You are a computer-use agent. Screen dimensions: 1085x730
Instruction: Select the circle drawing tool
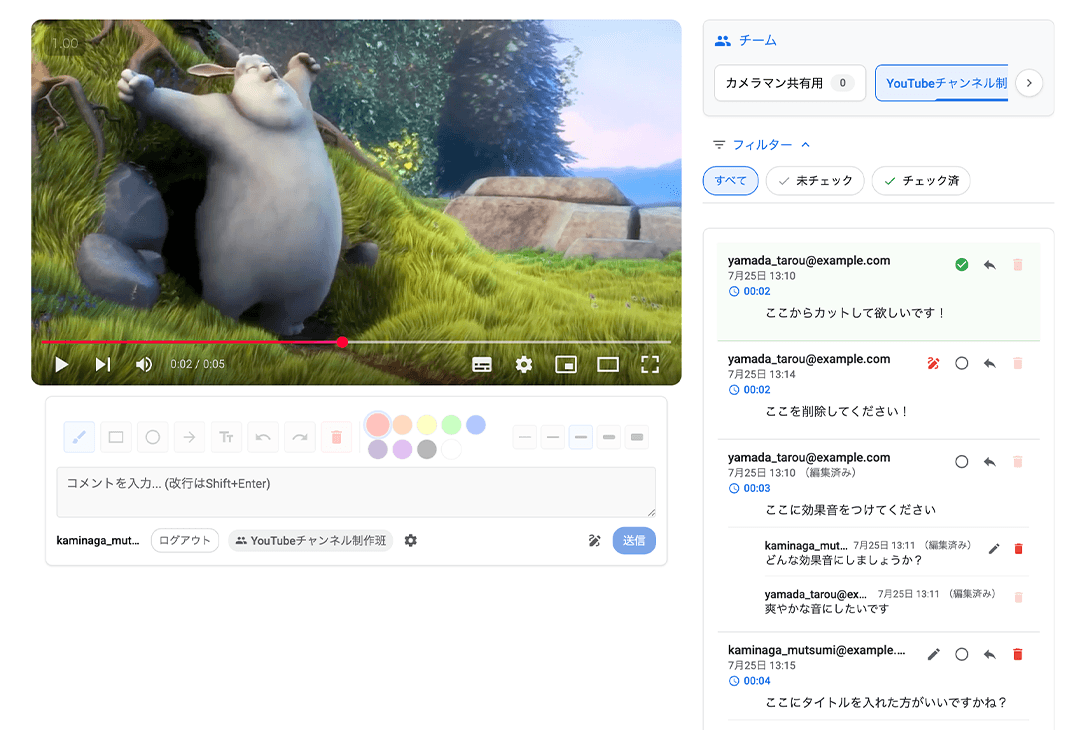152,437
